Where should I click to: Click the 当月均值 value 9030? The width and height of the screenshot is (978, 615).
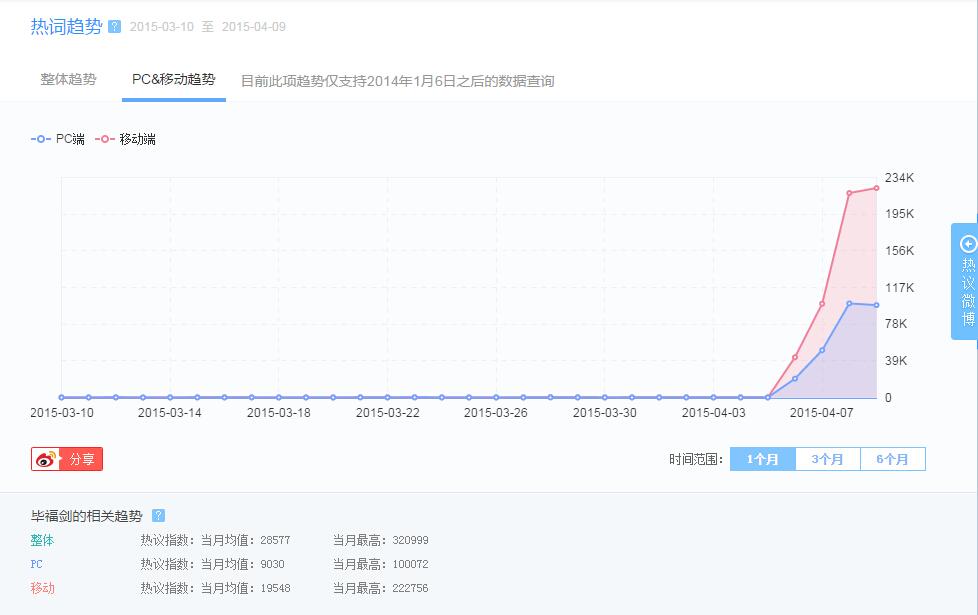click(x=273, y=564)
